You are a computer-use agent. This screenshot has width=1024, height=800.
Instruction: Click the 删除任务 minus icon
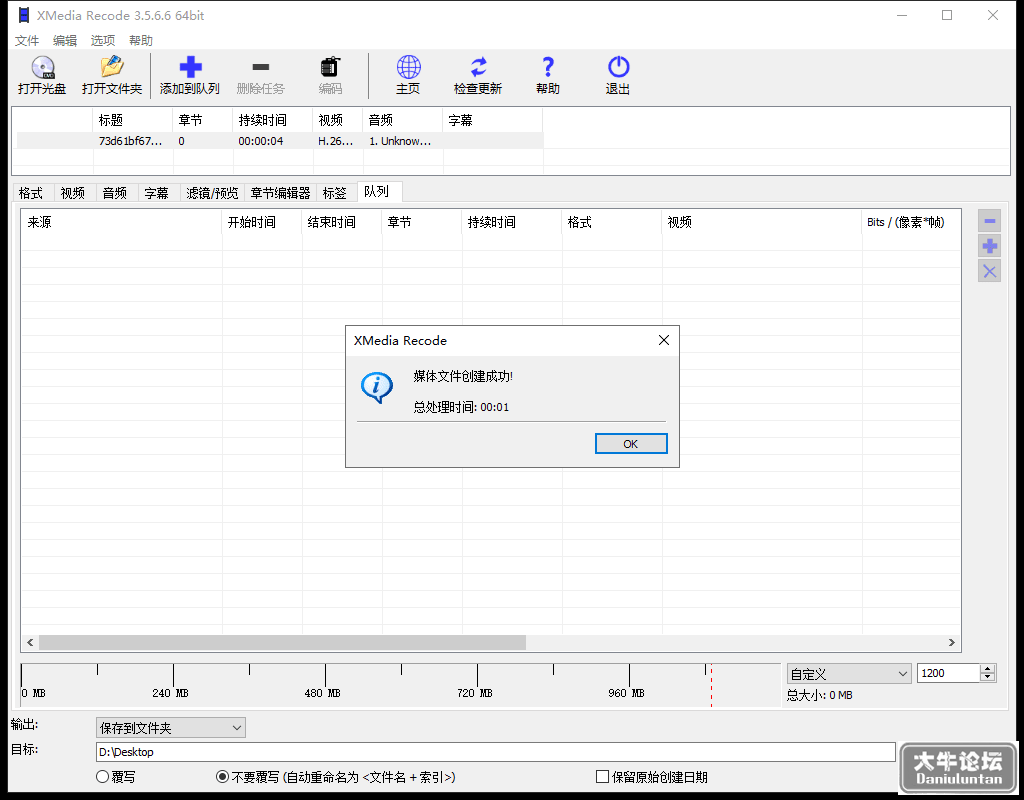pos(261,67)
